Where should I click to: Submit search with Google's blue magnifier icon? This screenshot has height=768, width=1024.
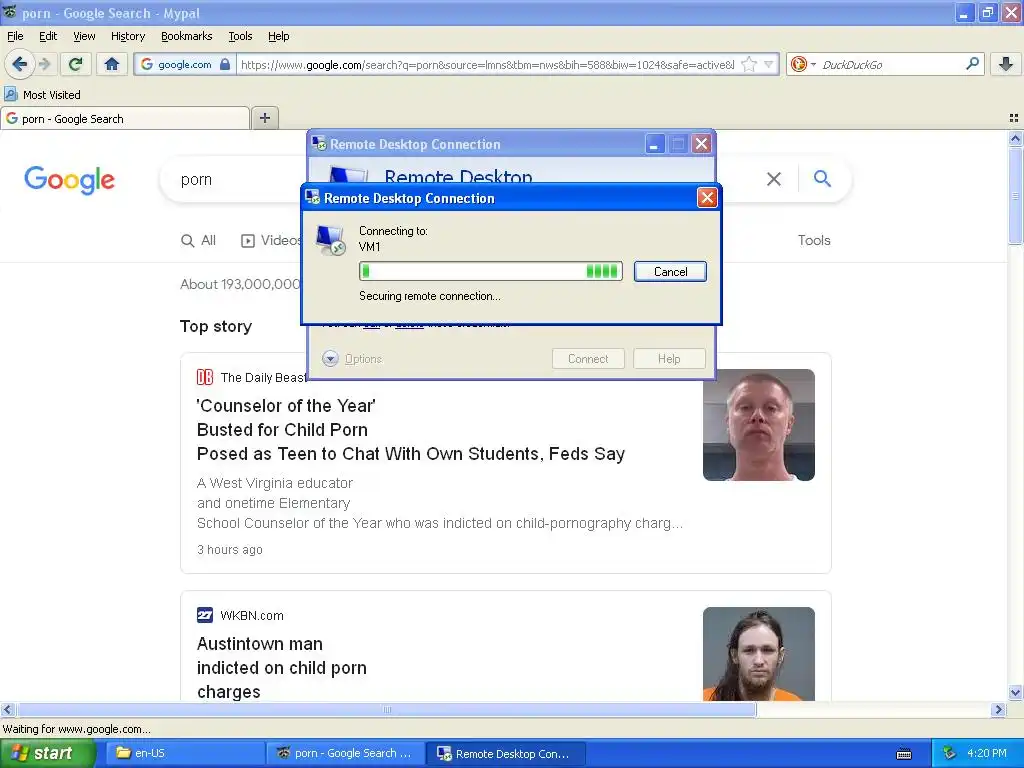822,178
